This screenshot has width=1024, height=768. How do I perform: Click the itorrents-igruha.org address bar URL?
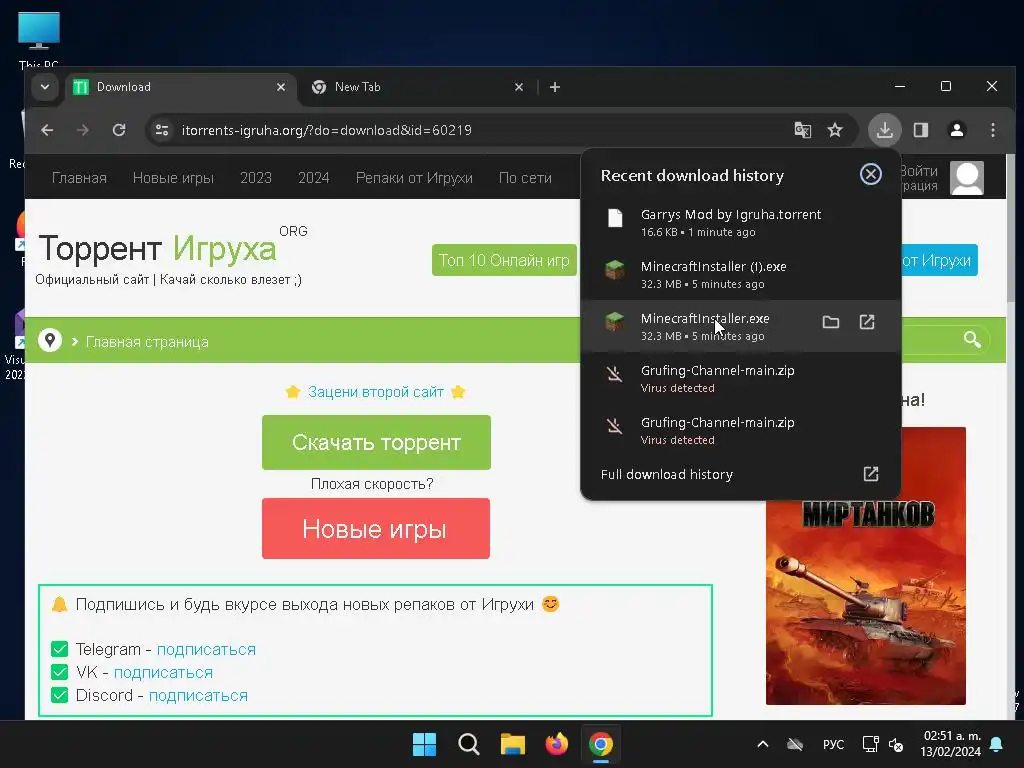coord(327,130)
